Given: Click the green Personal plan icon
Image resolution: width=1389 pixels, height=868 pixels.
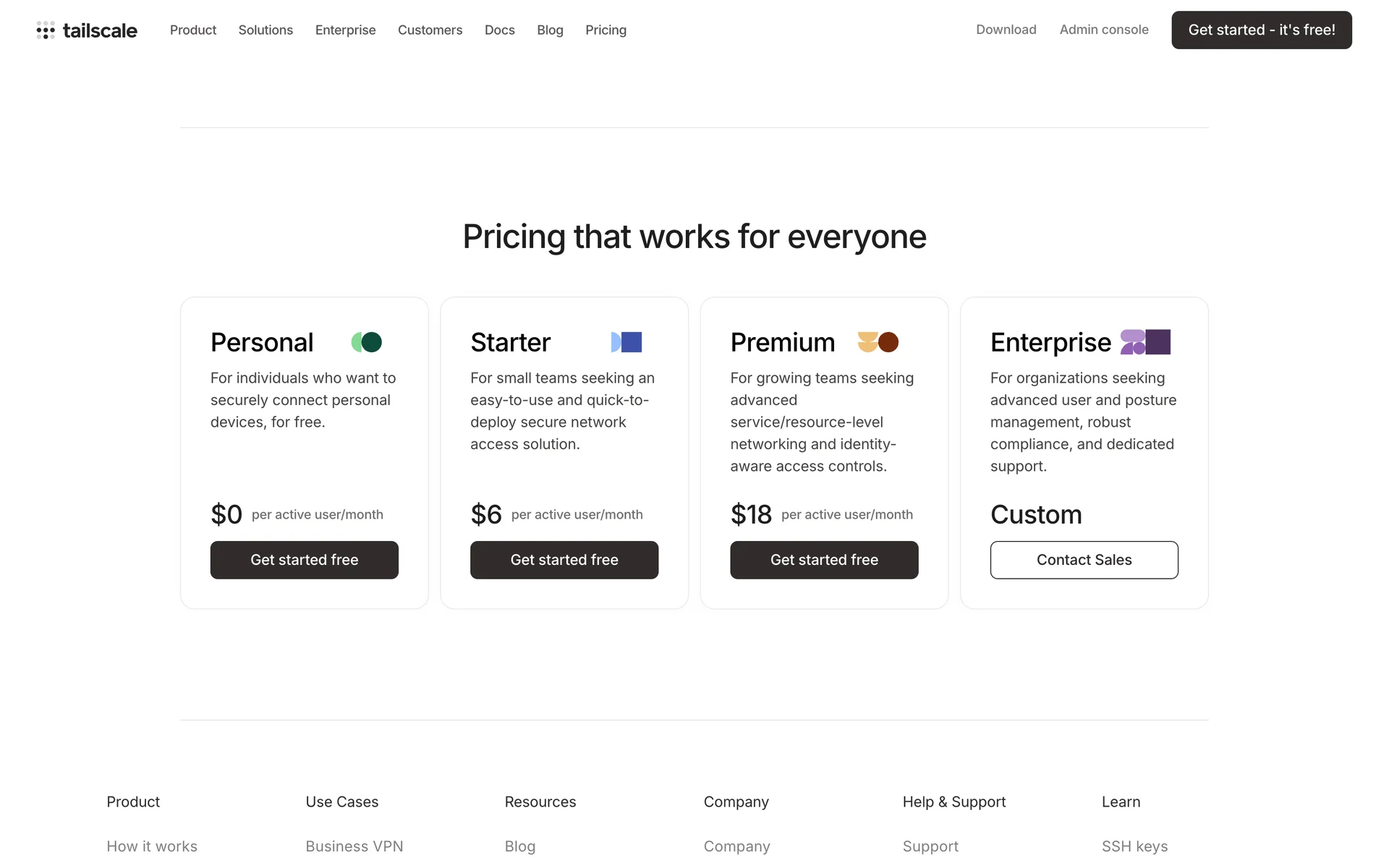Looking at the screenshot, I should coord(367,342).
